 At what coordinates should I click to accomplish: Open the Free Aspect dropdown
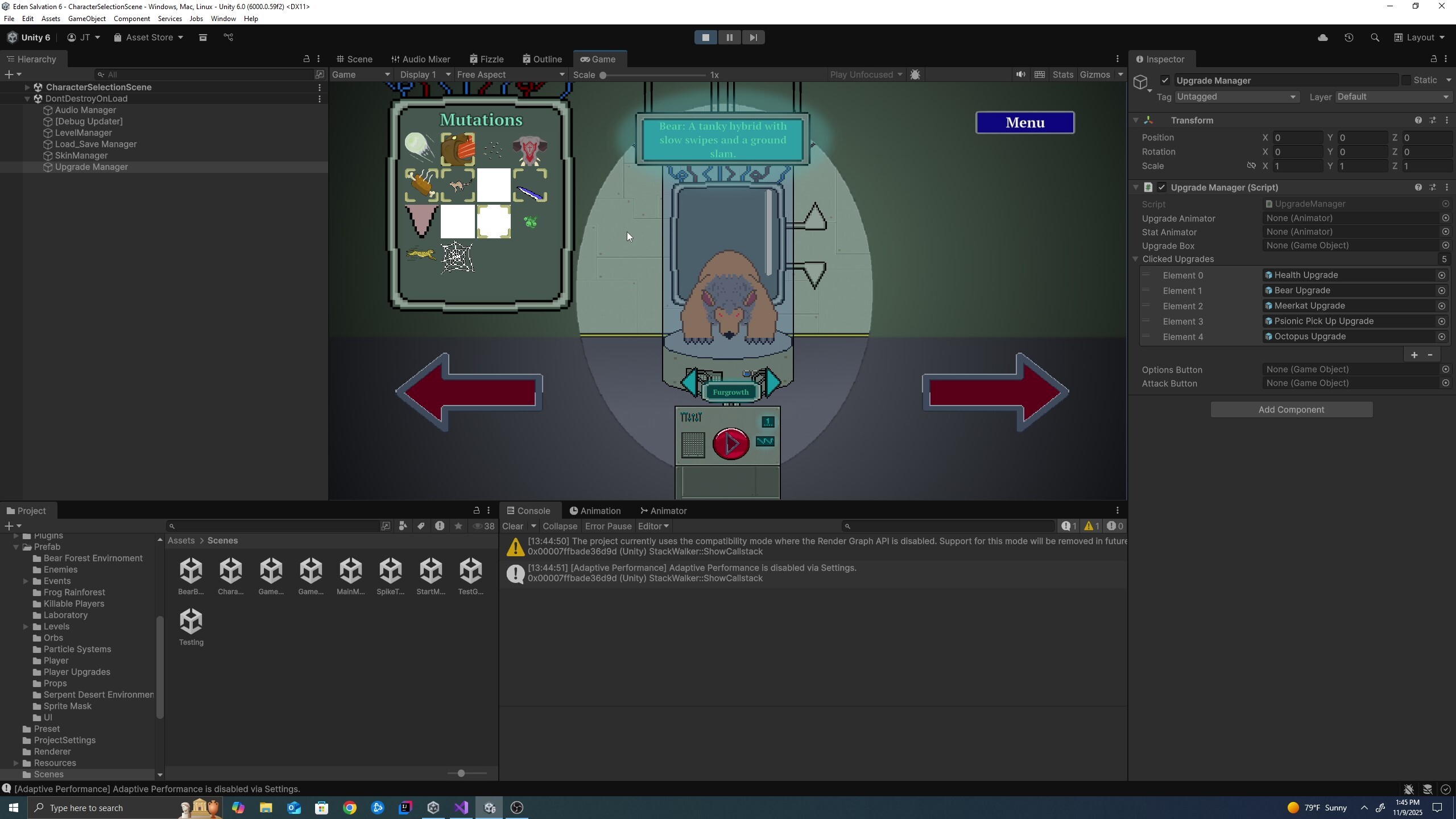click(x=510, y=75)
